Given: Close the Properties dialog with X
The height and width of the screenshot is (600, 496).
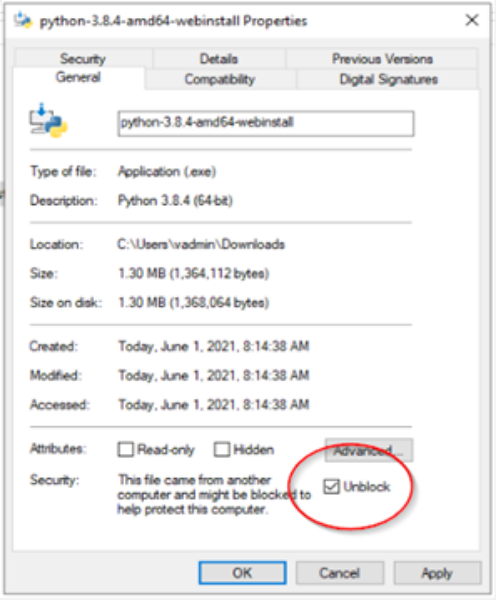Looking at the screenshot, I should coord(472,20).
